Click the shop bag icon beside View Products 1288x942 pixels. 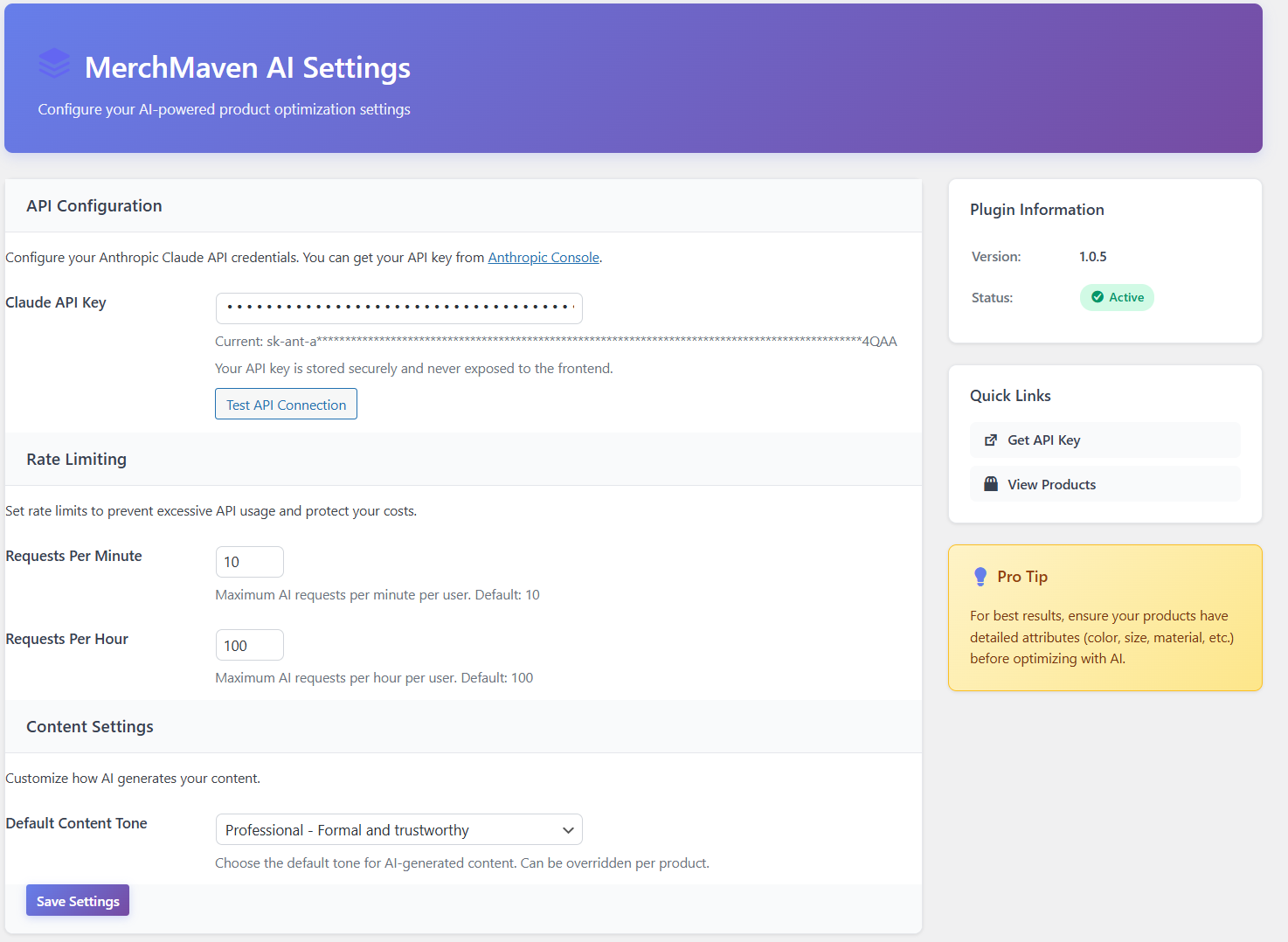991,484
